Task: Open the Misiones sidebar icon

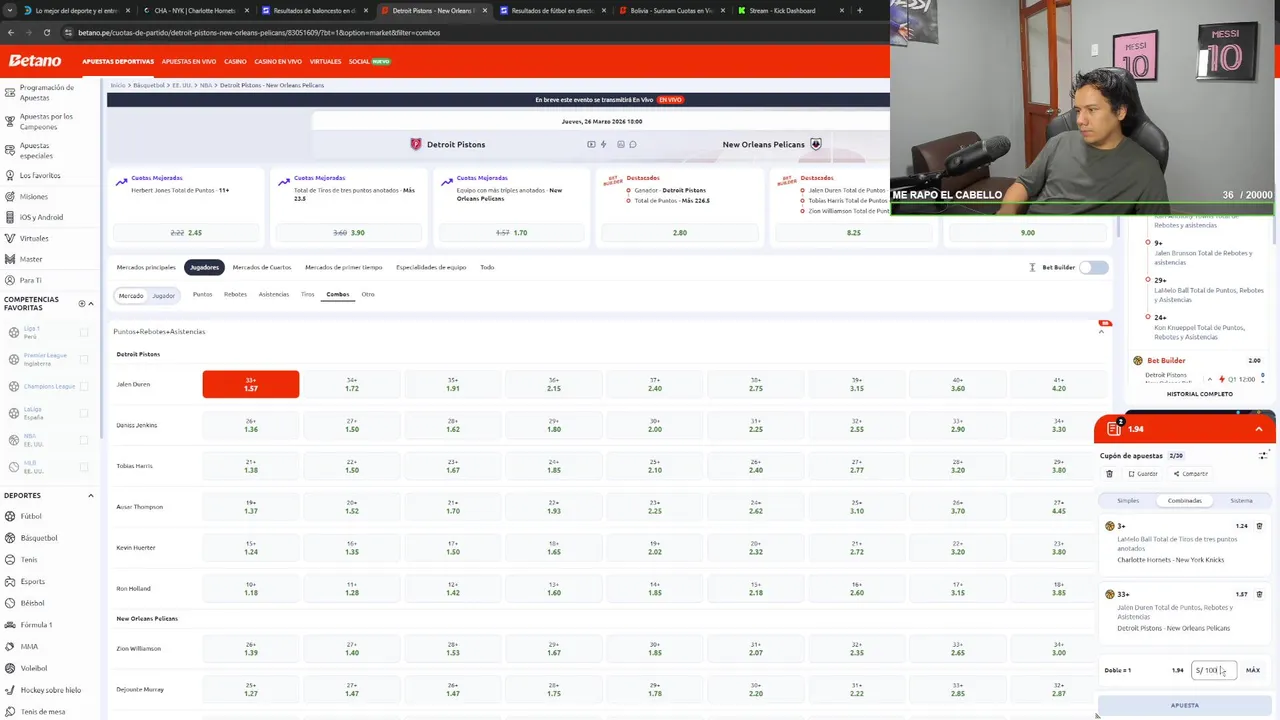Action: (9, 196)
